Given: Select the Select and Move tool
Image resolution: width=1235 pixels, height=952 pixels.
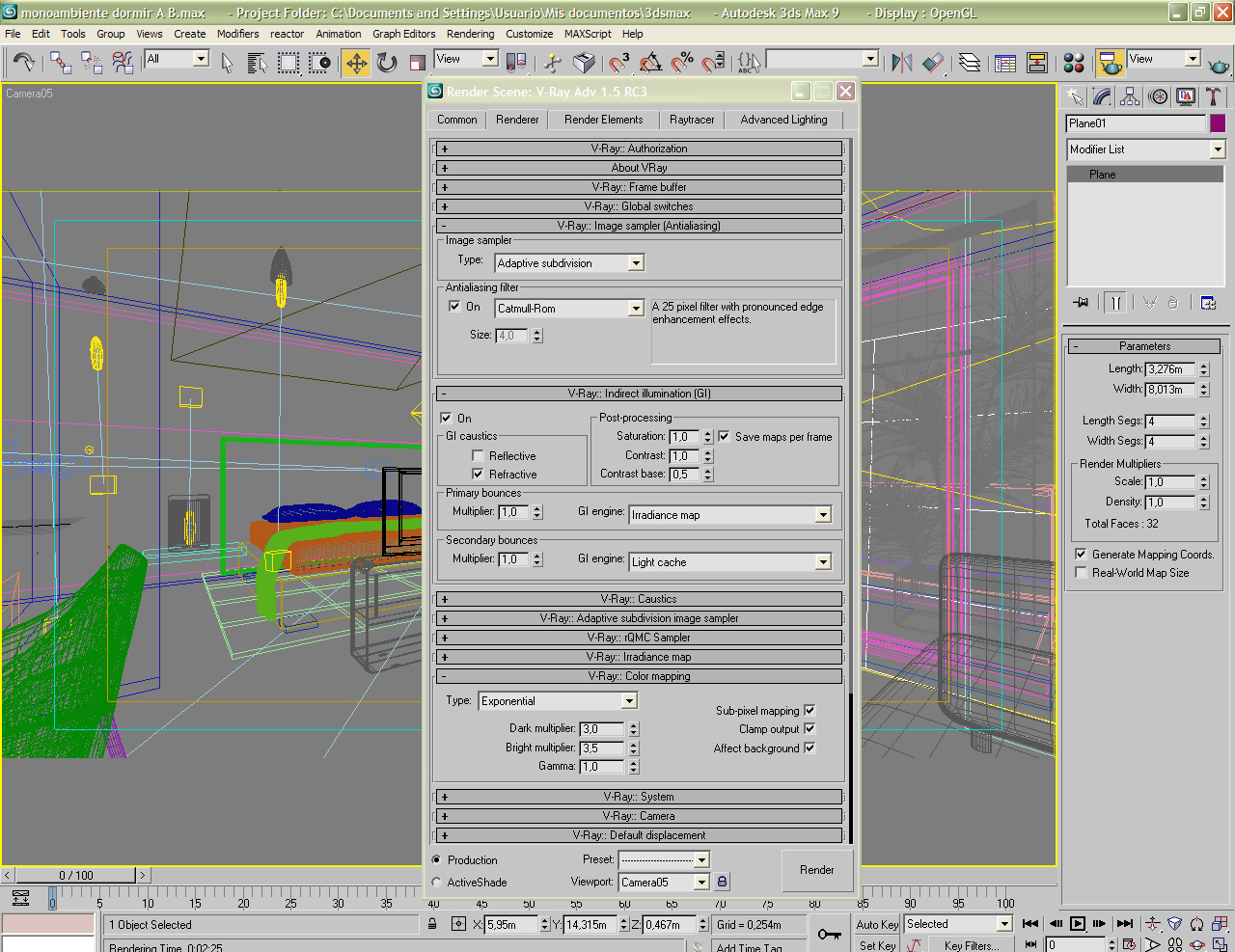Looking at the screenshot, I should [x=356, y=64].
